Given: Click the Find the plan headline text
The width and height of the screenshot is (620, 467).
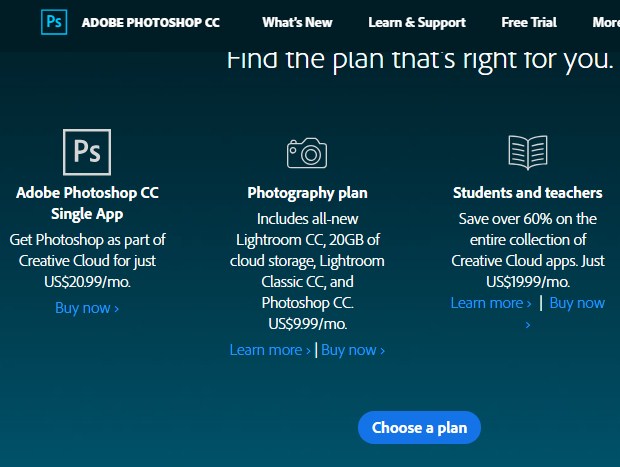Looking at the screenshot, I should point(420,60).
